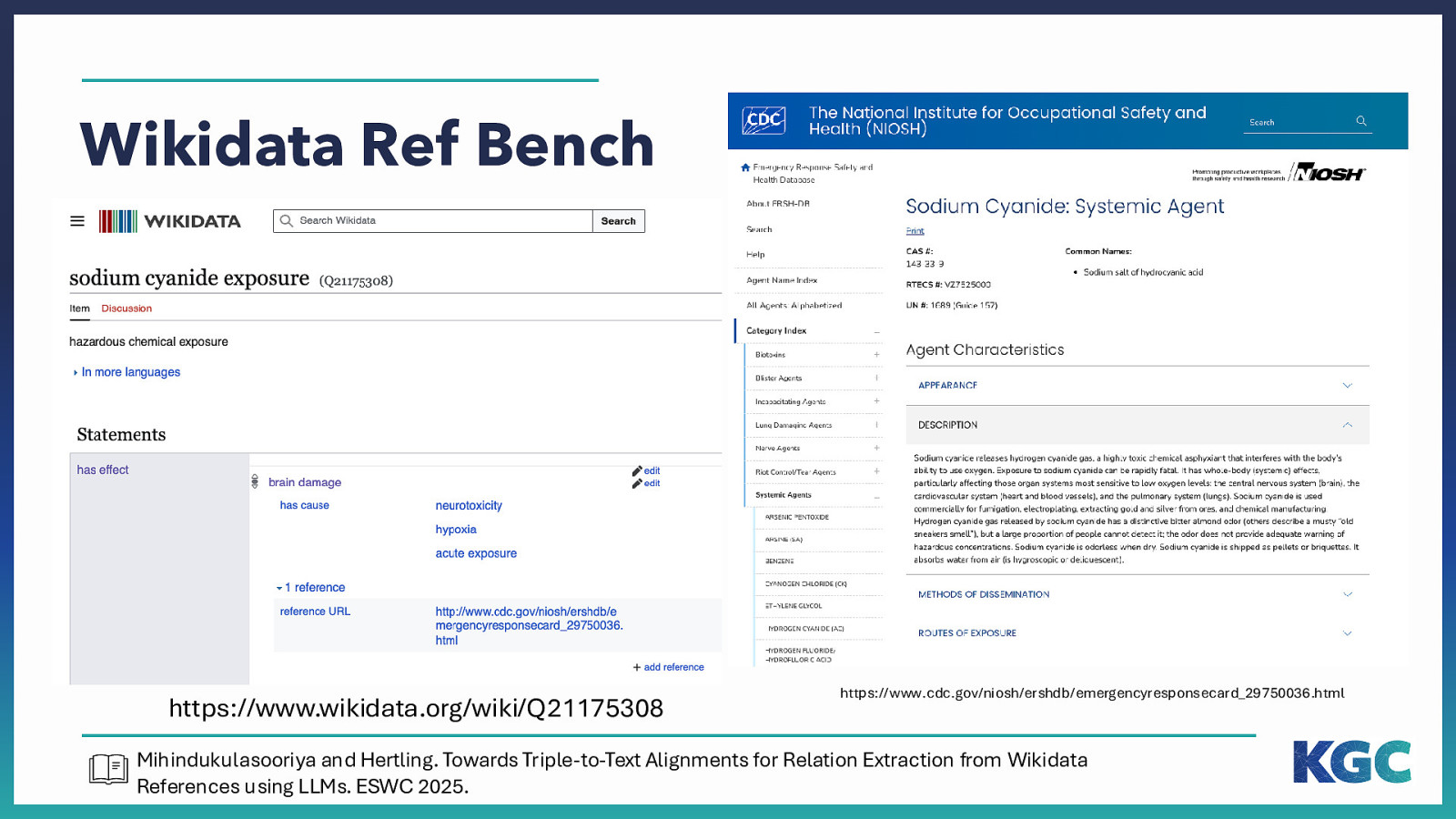Expand the METHODS OF DISSEMINATION chevron

(1348, 594)
